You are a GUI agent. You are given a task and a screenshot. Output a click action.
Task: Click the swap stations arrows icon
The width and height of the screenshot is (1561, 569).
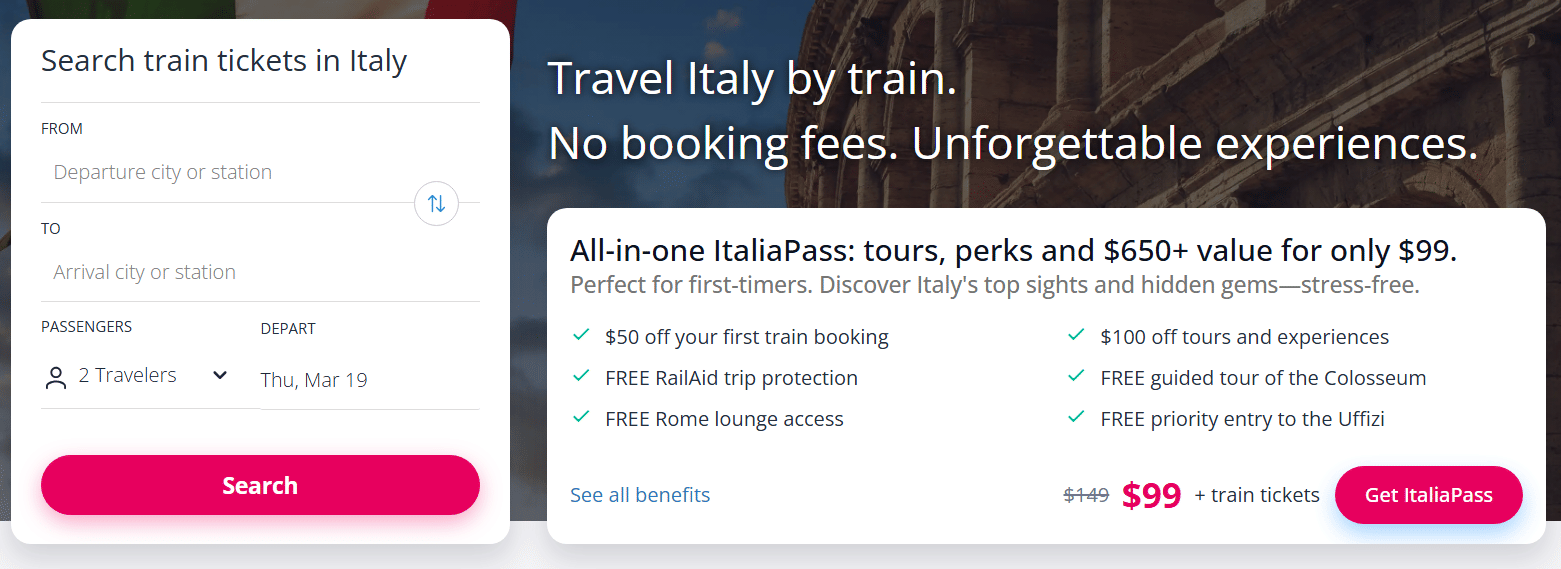coord(436,204)
